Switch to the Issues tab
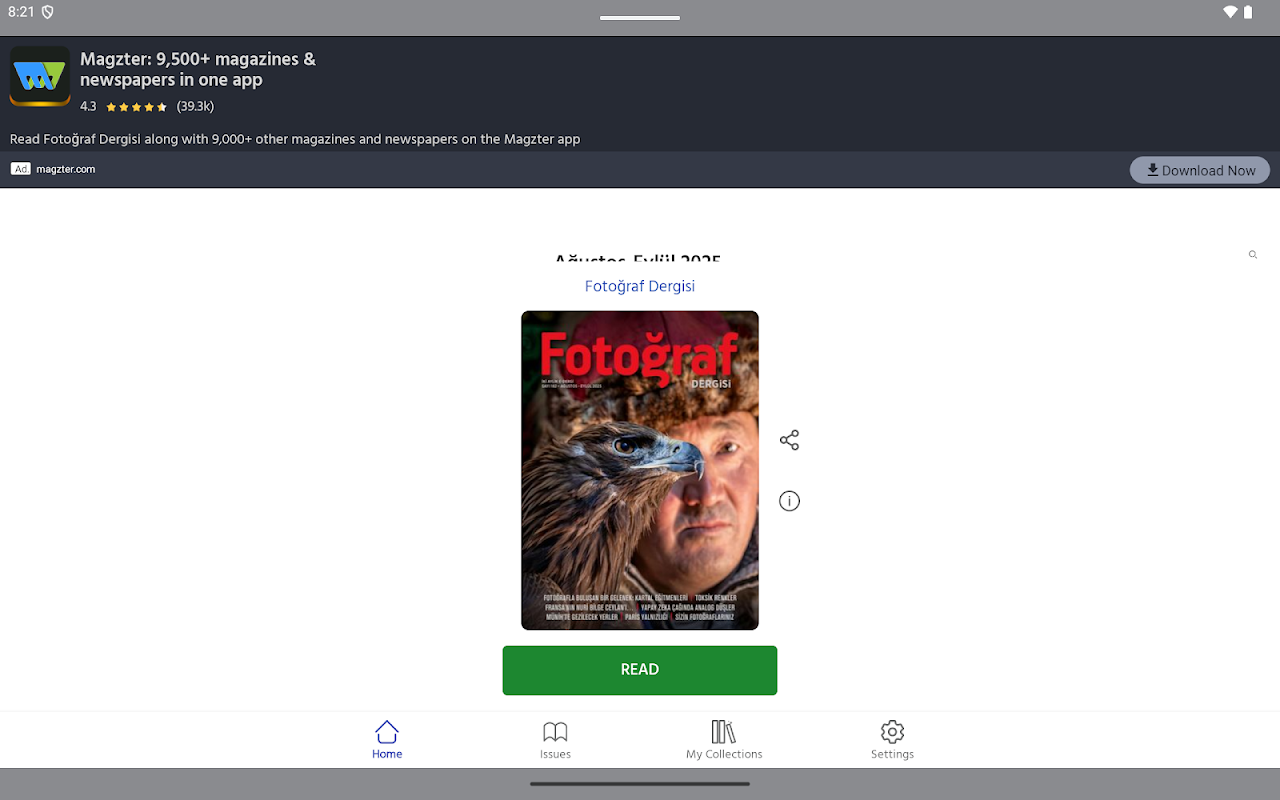The image size is (1280, 800). click(555, 740)
